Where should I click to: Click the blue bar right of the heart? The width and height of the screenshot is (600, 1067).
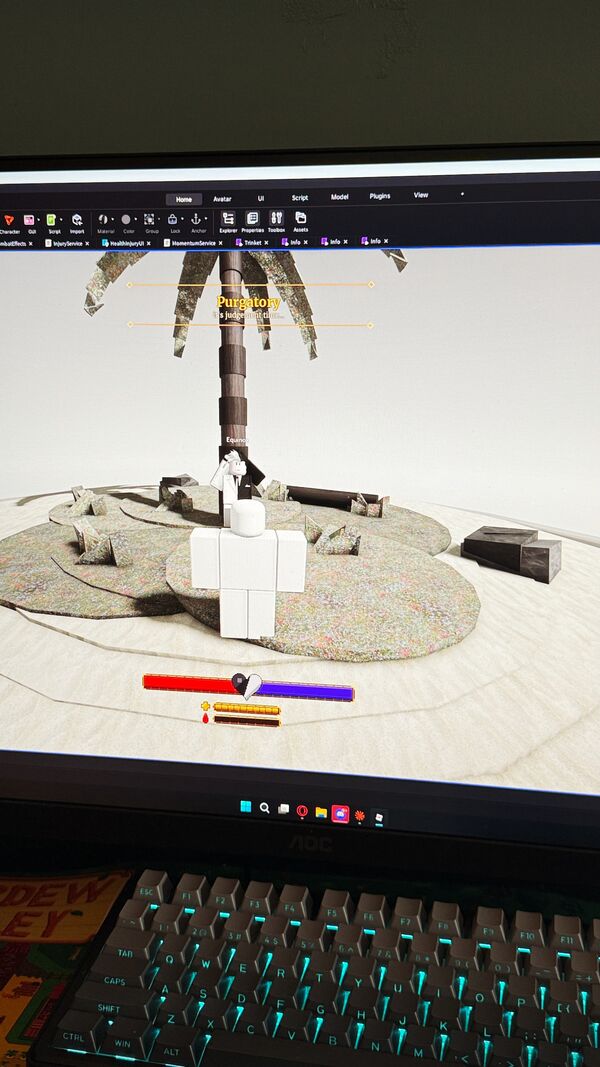coord(306,691)
